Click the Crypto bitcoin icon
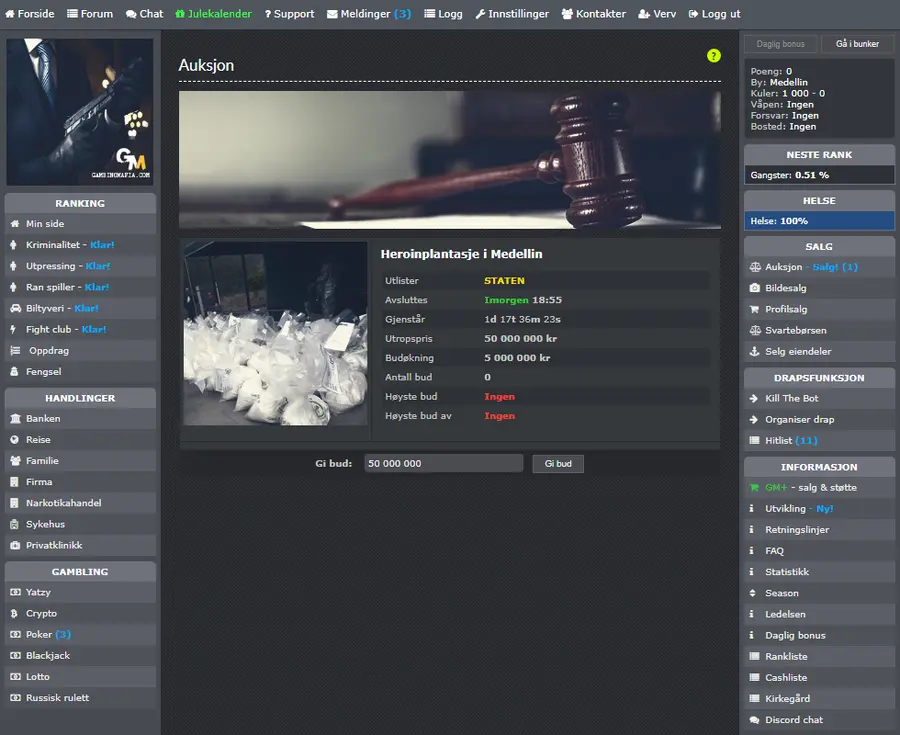The width and height of the screenshot is (900, 735). click(x=14, y=613)
